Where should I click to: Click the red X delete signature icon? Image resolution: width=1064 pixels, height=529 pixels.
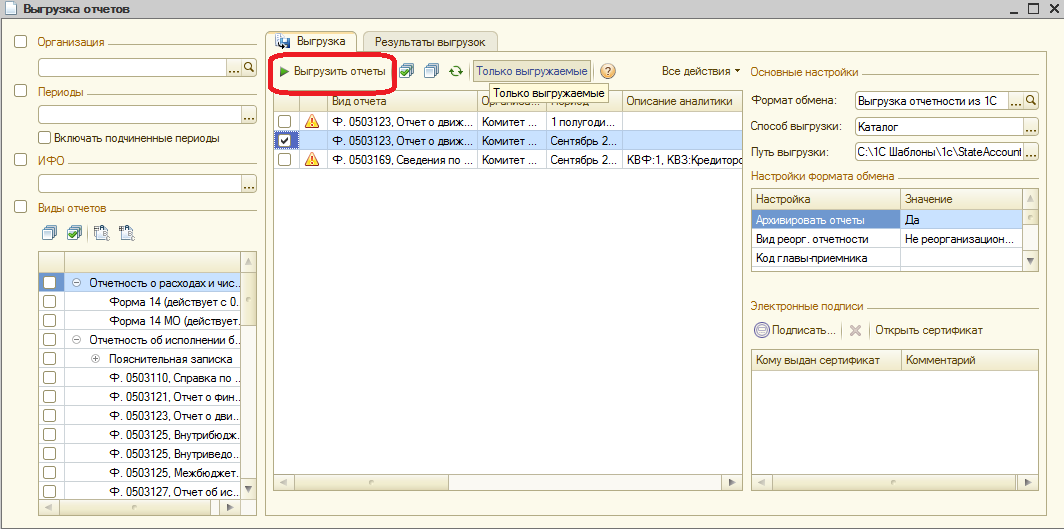coord(855,330)
